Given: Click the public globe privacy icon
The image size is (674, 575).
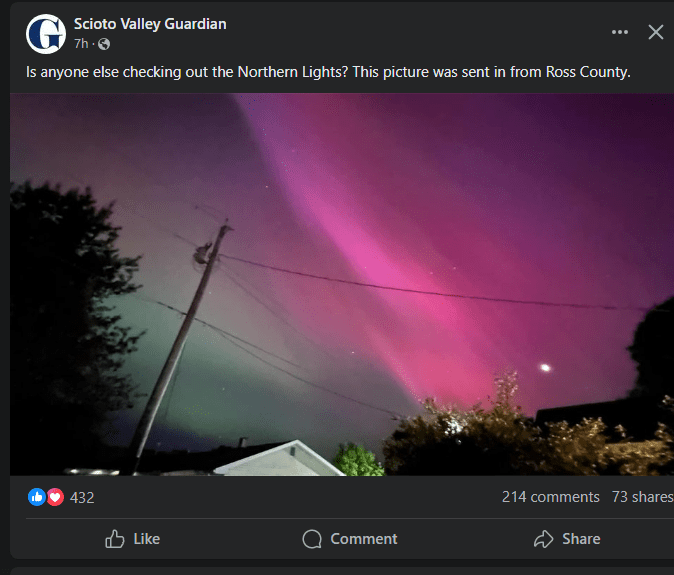Looking at the screenshot, I should [x=104, y=44].
